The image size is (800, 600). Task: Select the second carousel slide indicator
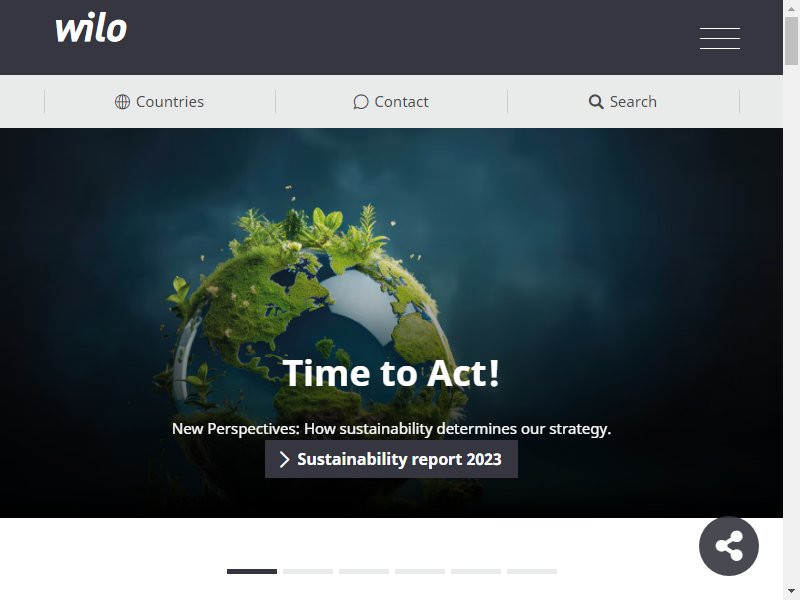308,571
